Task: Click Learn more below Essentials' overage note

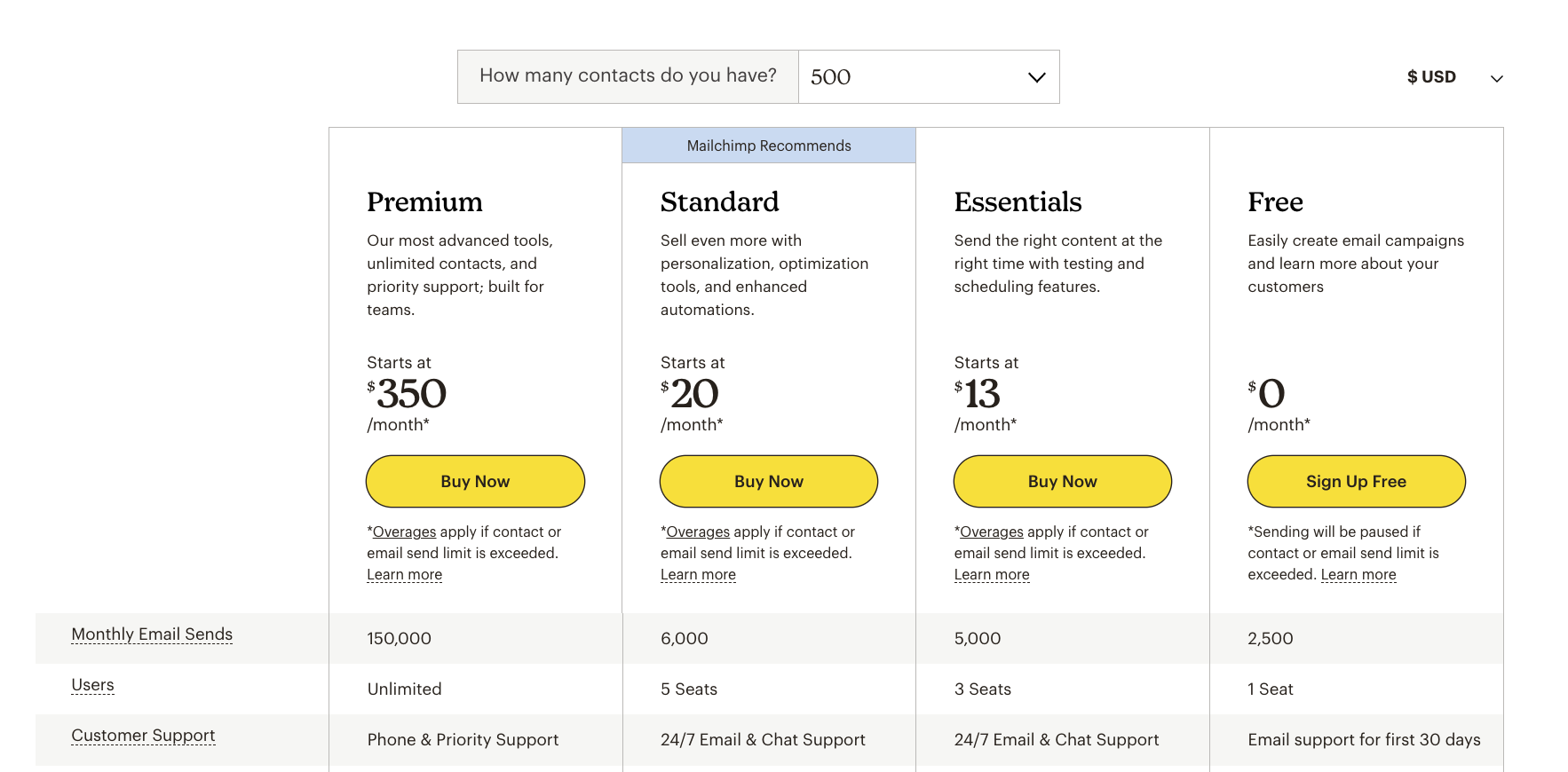Action: click(x=992, y=574)
